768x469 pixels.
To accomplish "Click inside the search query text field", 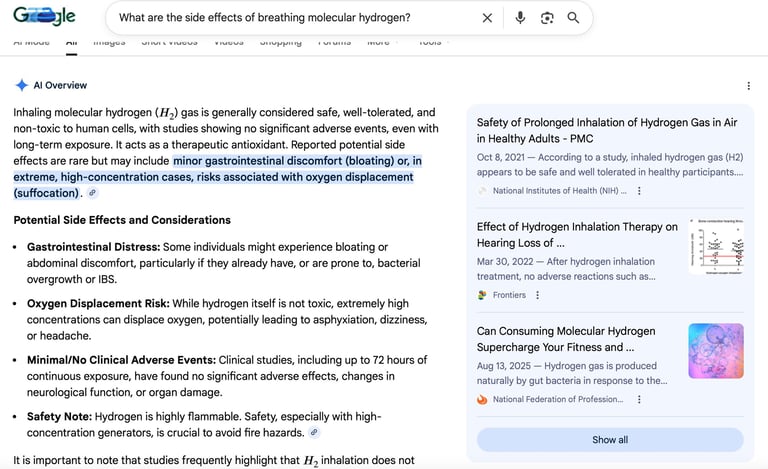I will point(290,18).
